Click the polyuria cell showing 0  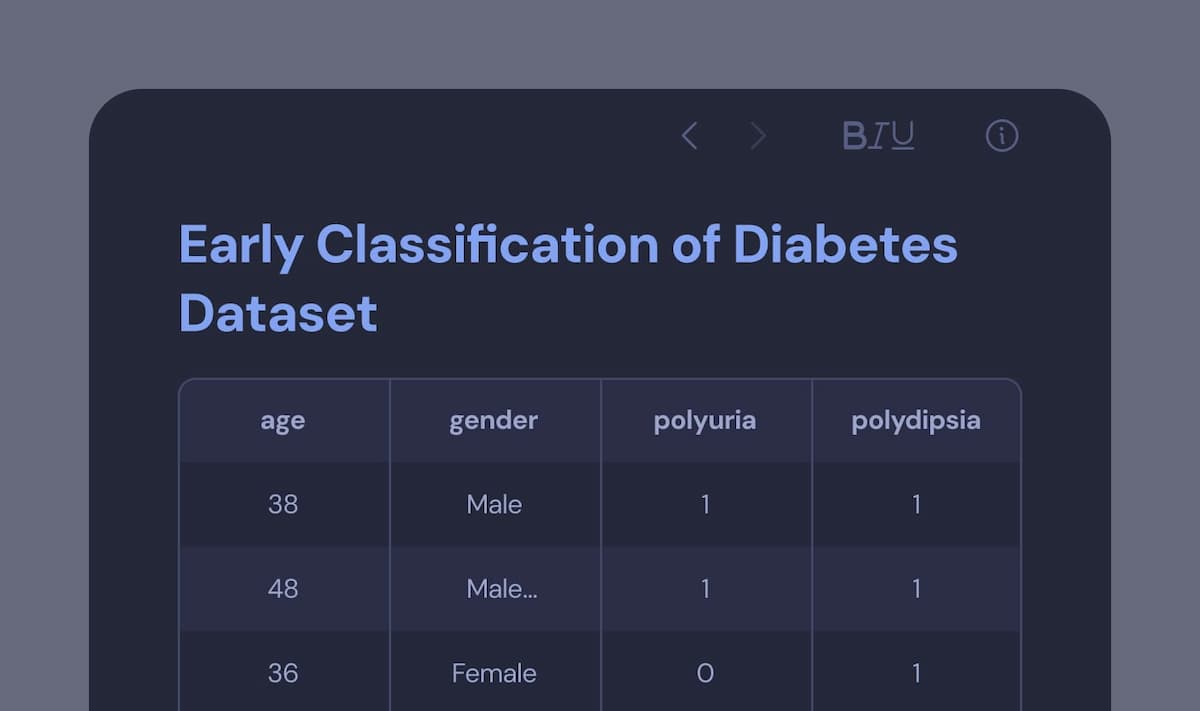pos(705,673)
